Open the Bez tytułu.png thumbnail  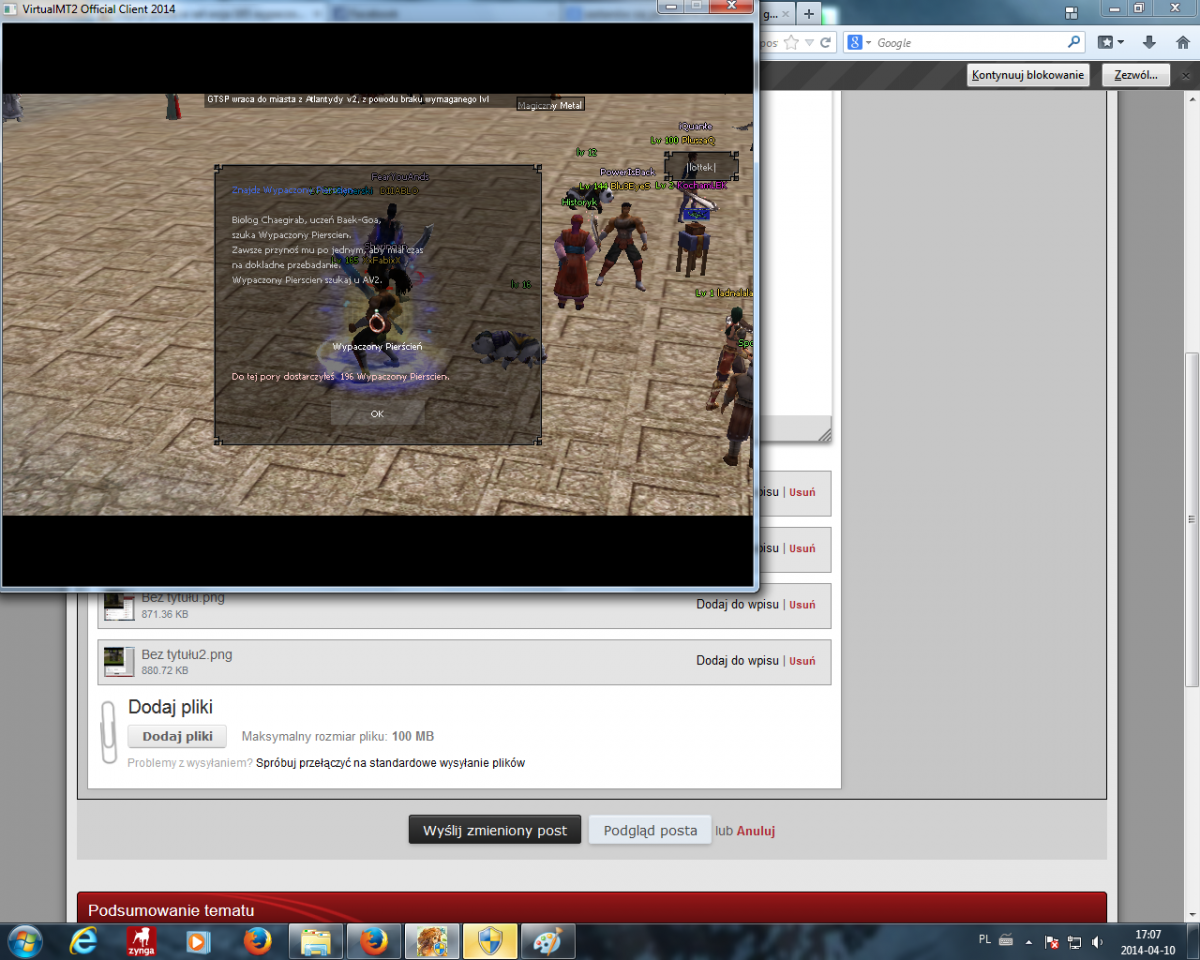pos(119,604)
